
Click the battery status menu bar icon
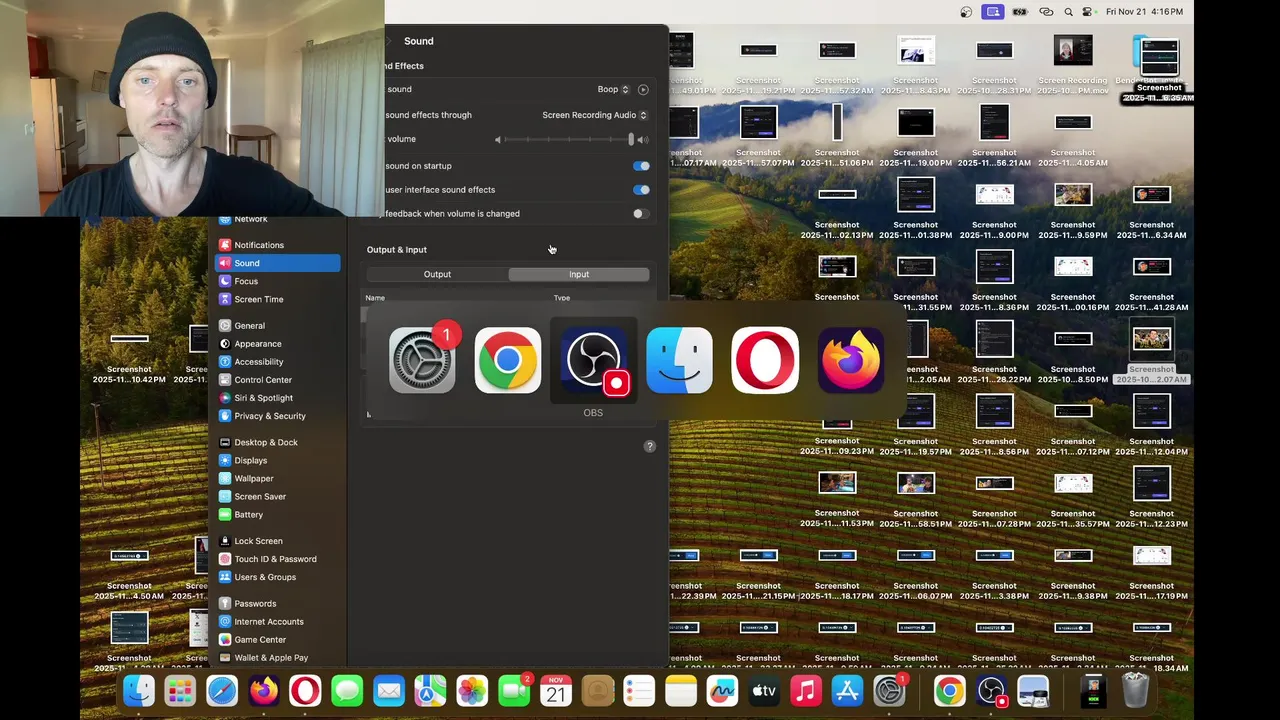(x=1019, y=12)
